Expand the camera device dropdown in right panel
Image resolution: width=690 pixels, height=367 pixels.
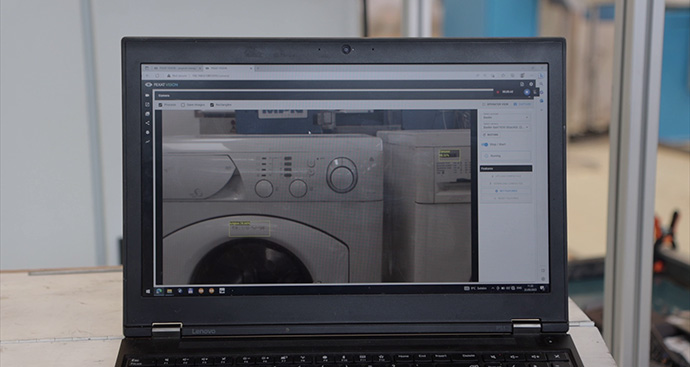(x=506, y=128)
